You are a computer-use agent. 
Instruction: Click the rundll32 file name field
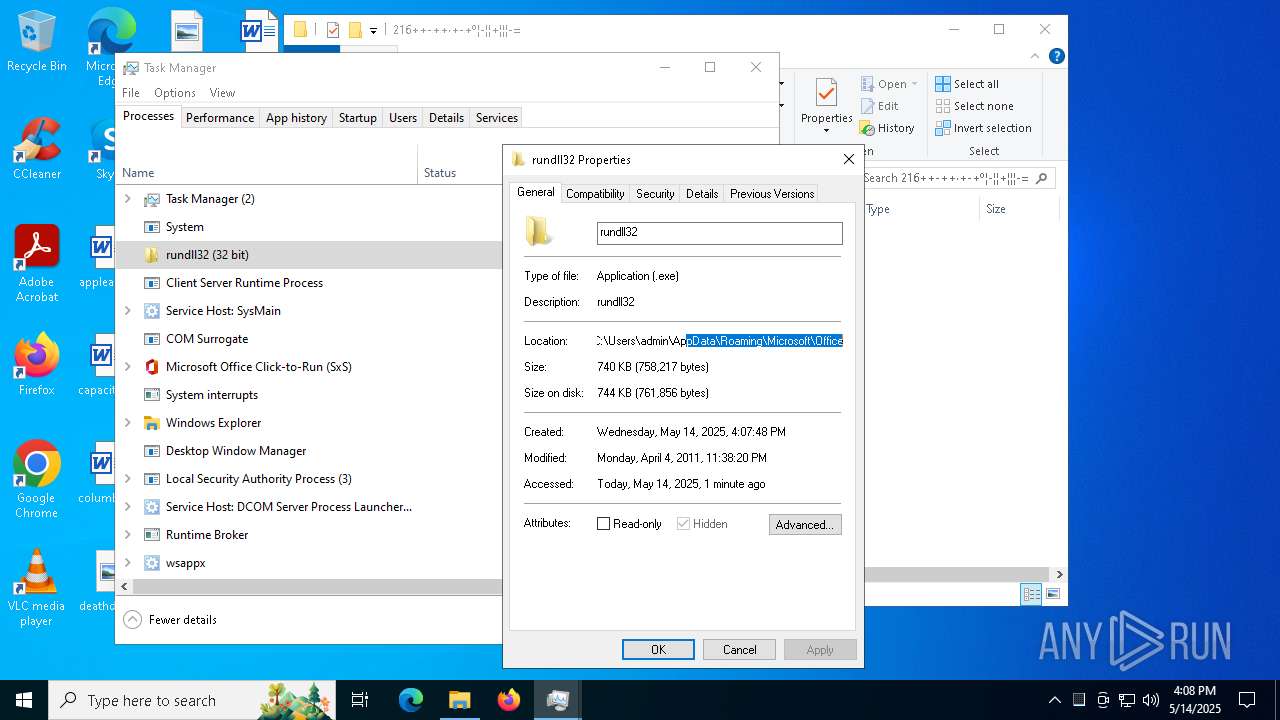coord(720,233)
